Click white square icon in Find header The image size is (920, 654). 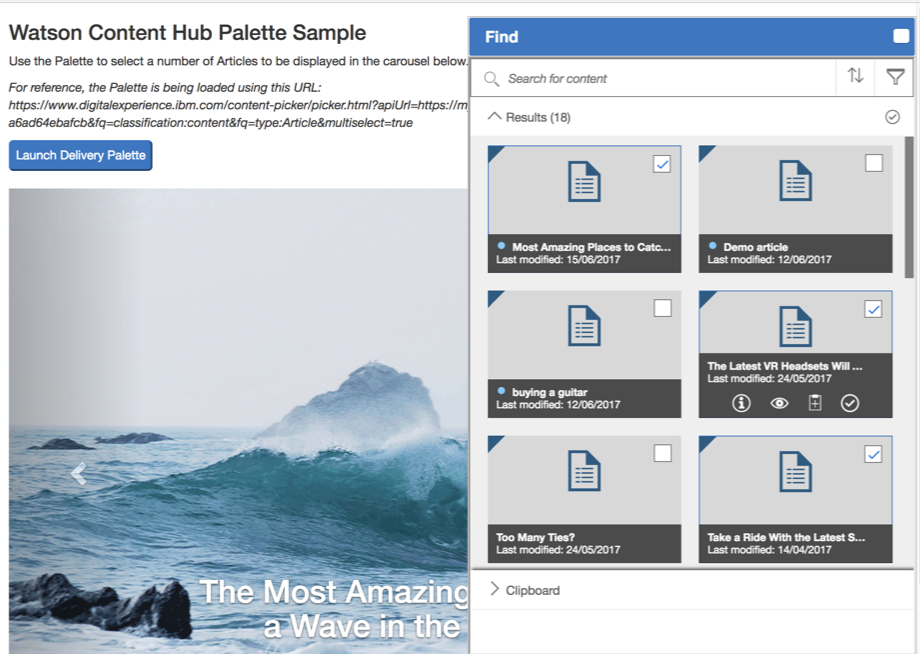point(901,36)
